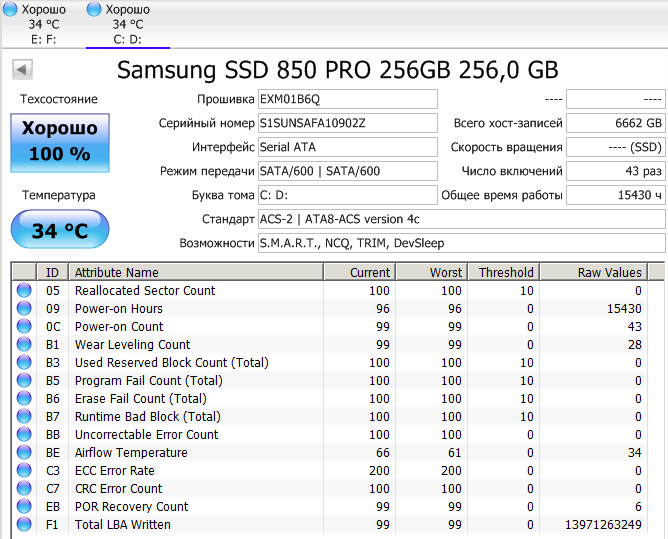Click the Reallocated Sector Count attribute name
This screenshot has height=539, width=668.
tap(145, 291)
